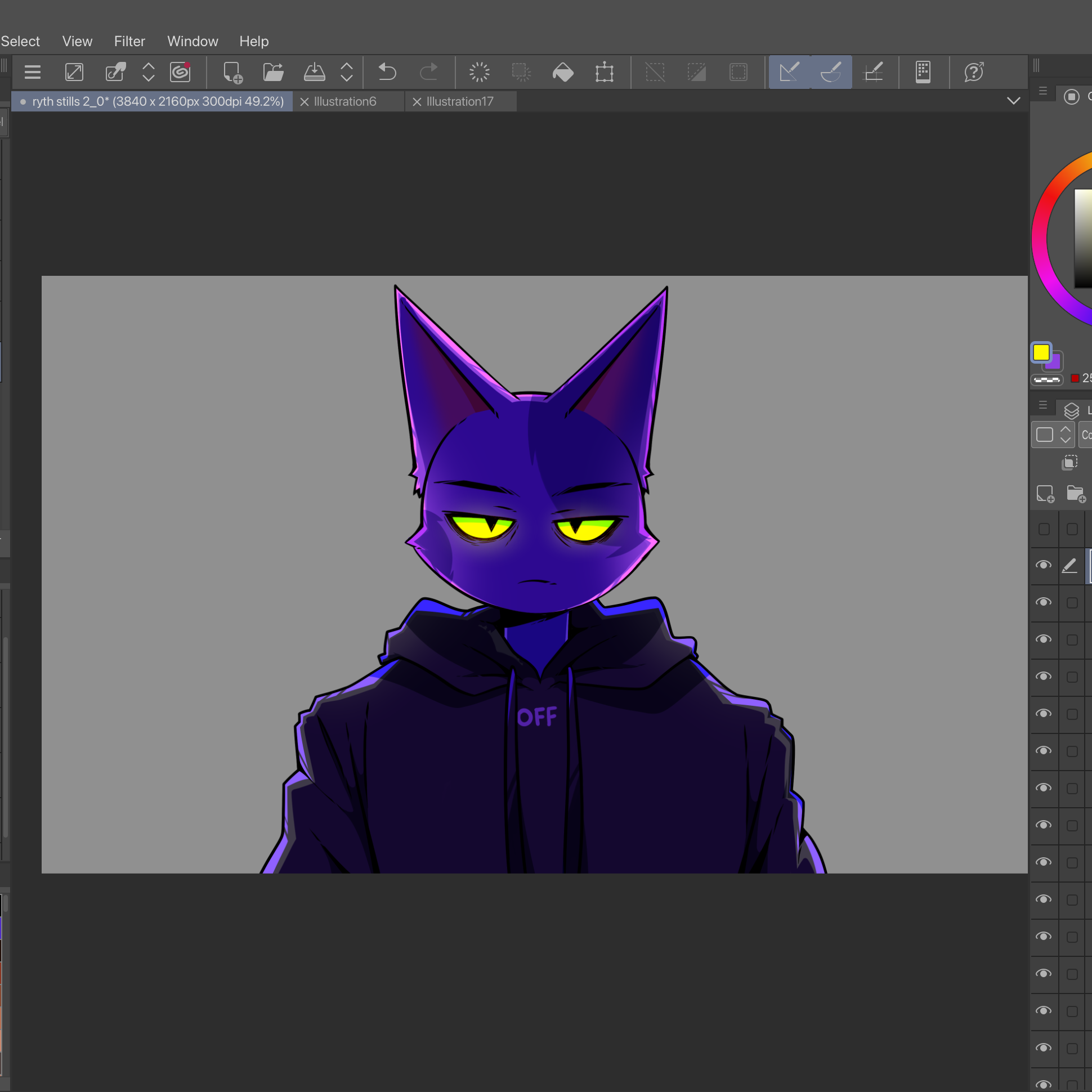Open the Layer panel hamburger menu
Screen dimensions: 1092x1092
pos(1043,405)
